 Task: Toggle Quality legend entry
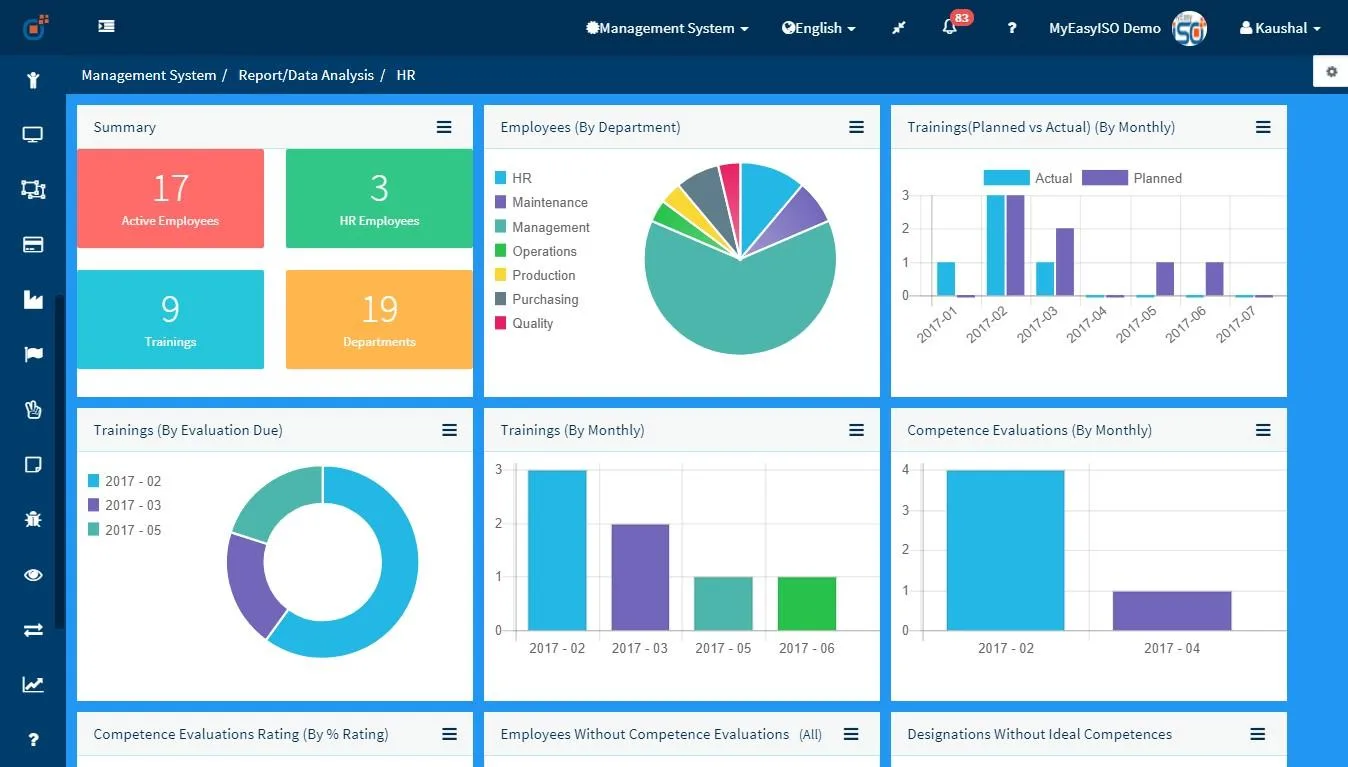(x=524, y=323)
